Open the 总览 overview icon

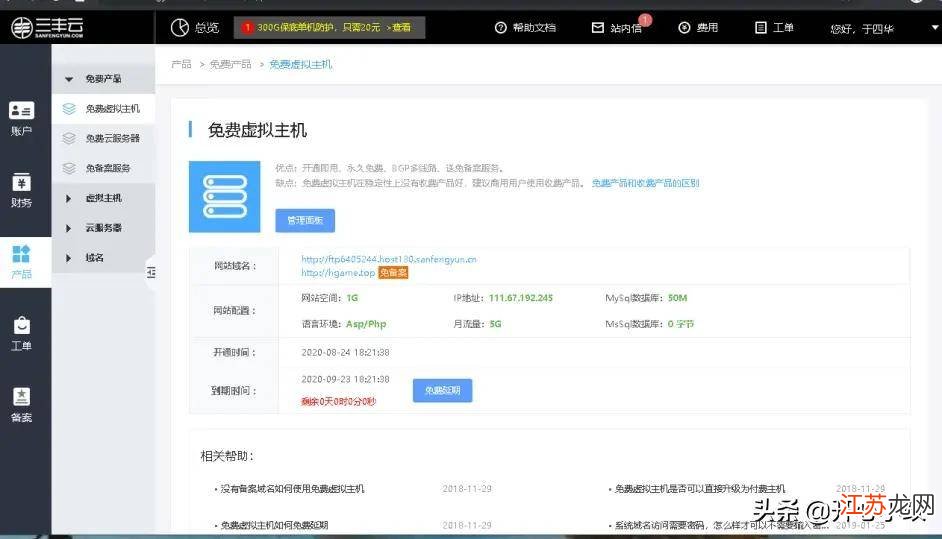point(180,28)
